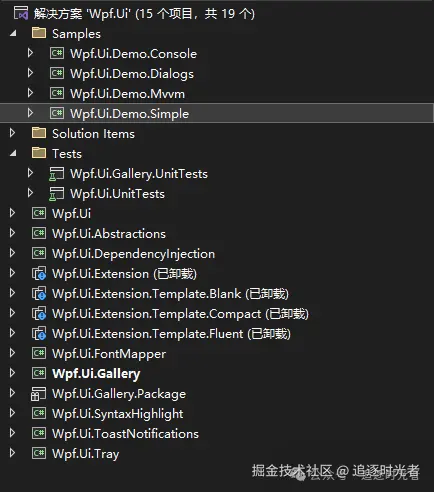Viewport: 434px width, 492px height.
Task: Click the C# icon of Wpf.Ui.Tray
Action: click(39, 453)
